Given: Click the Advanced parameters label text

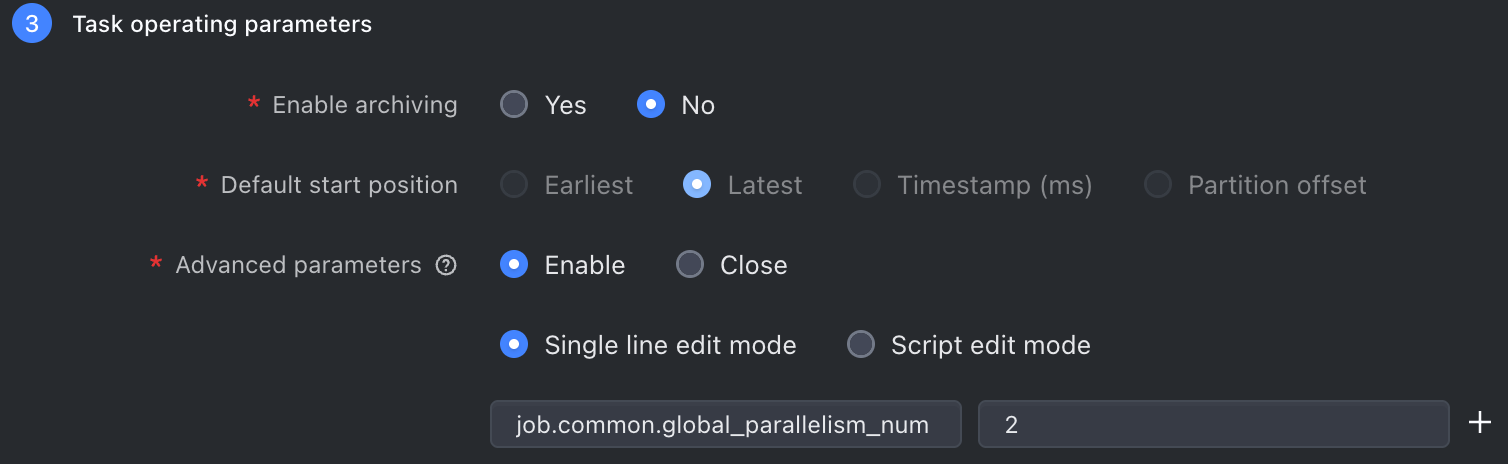Looking at the screenshot, I should coord(299,265).
